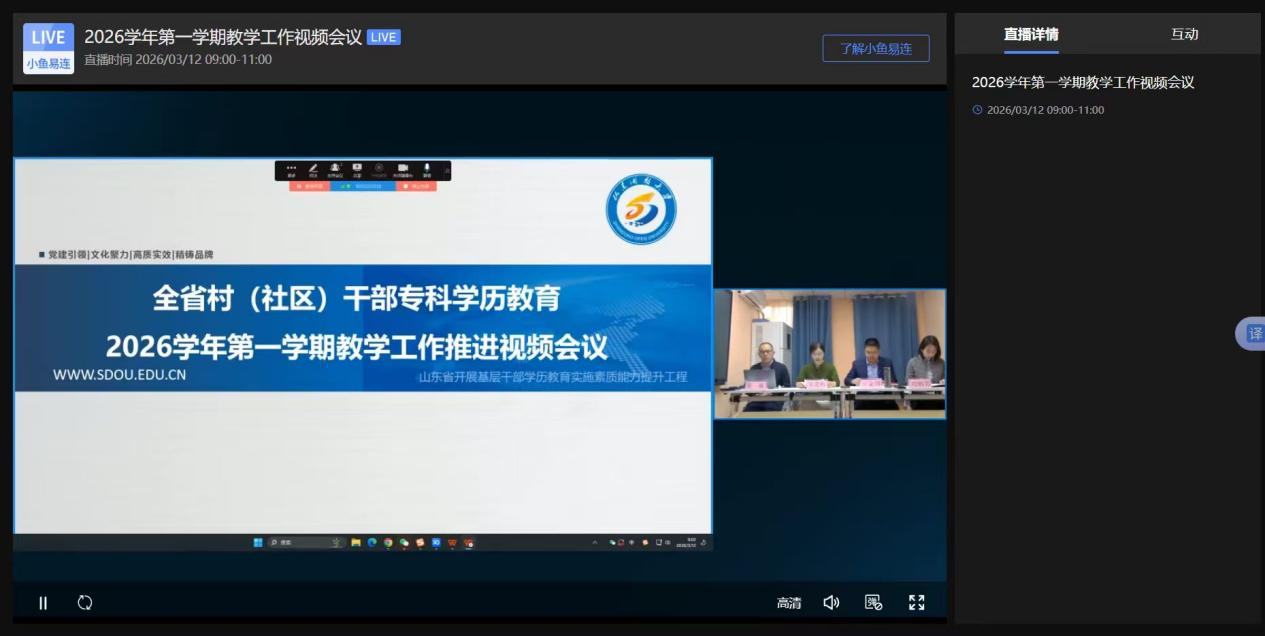This screenshot has height=636, width=1265.
Task: Click the Windows Start icon in shared taskbar
Action: point(258,542)
